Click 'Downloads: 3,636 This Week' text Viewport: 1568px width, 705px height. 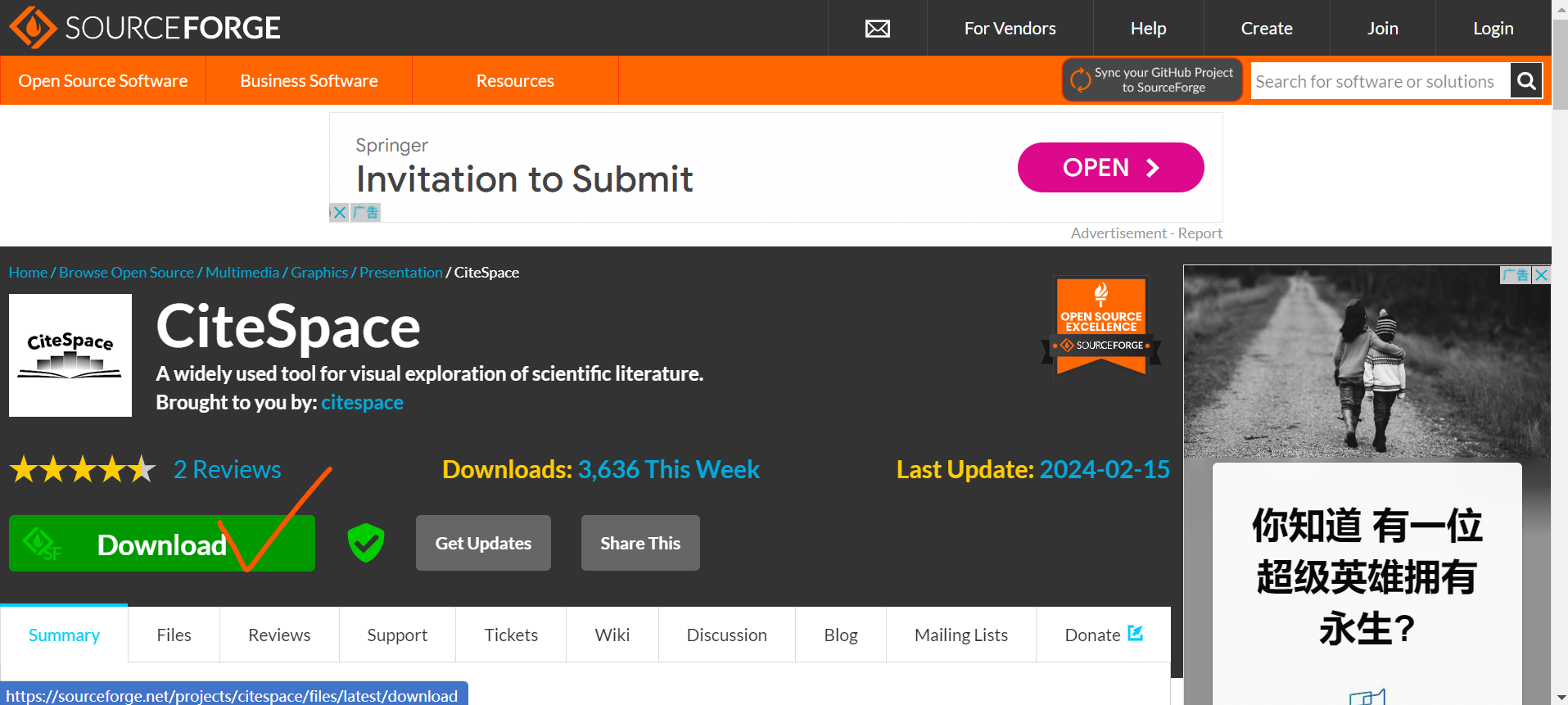pyautogui.click(x=601, y=469)
